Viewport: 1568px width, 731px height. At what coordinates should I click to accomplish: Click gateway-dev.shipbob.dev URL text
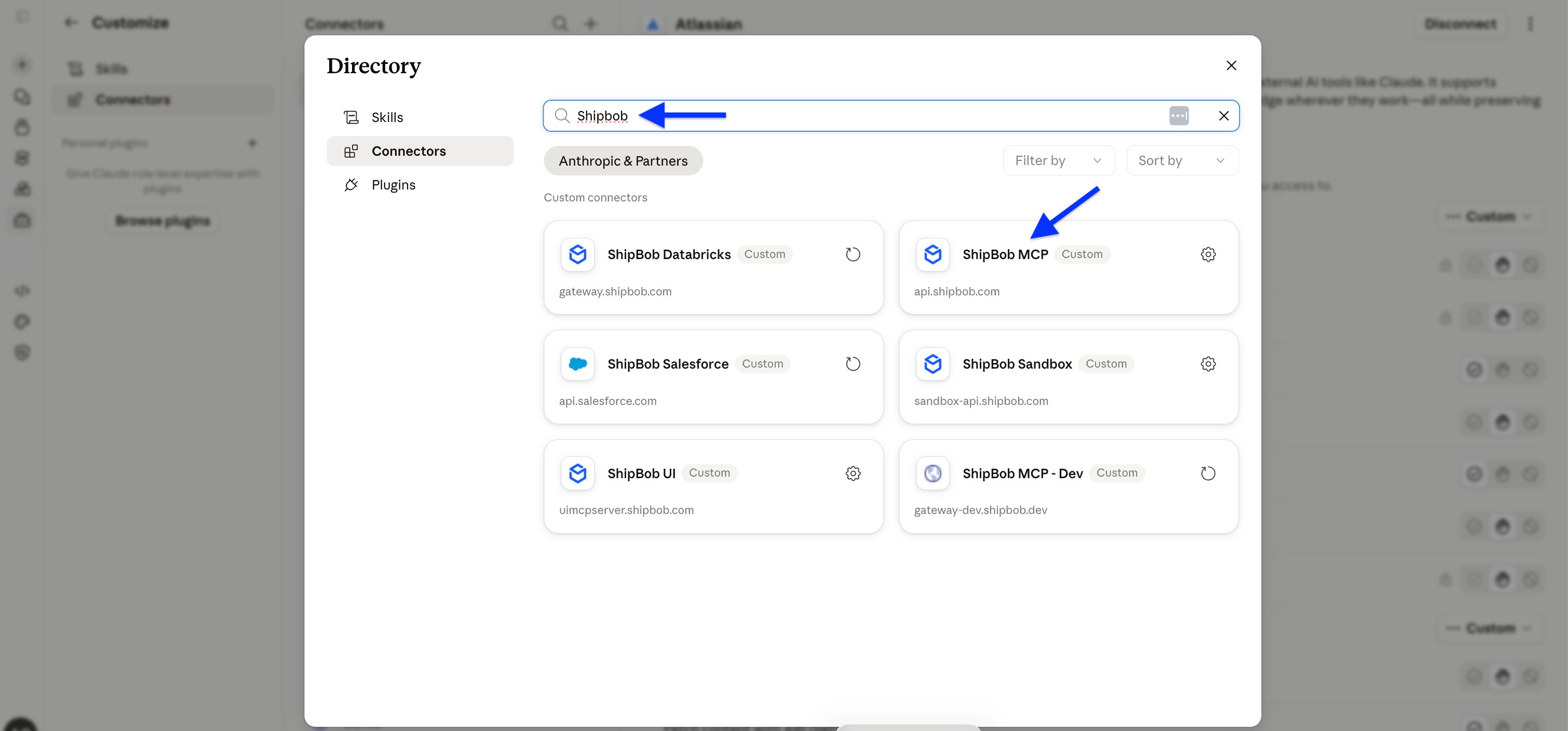click(981, 510)
